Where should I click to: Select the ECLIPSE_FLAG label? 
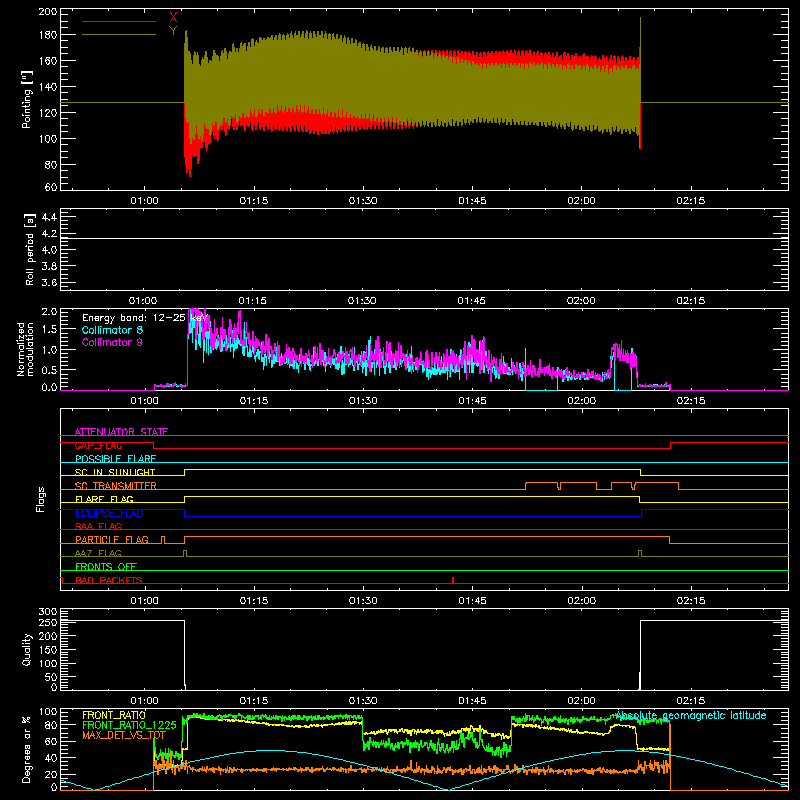[109, 513]
